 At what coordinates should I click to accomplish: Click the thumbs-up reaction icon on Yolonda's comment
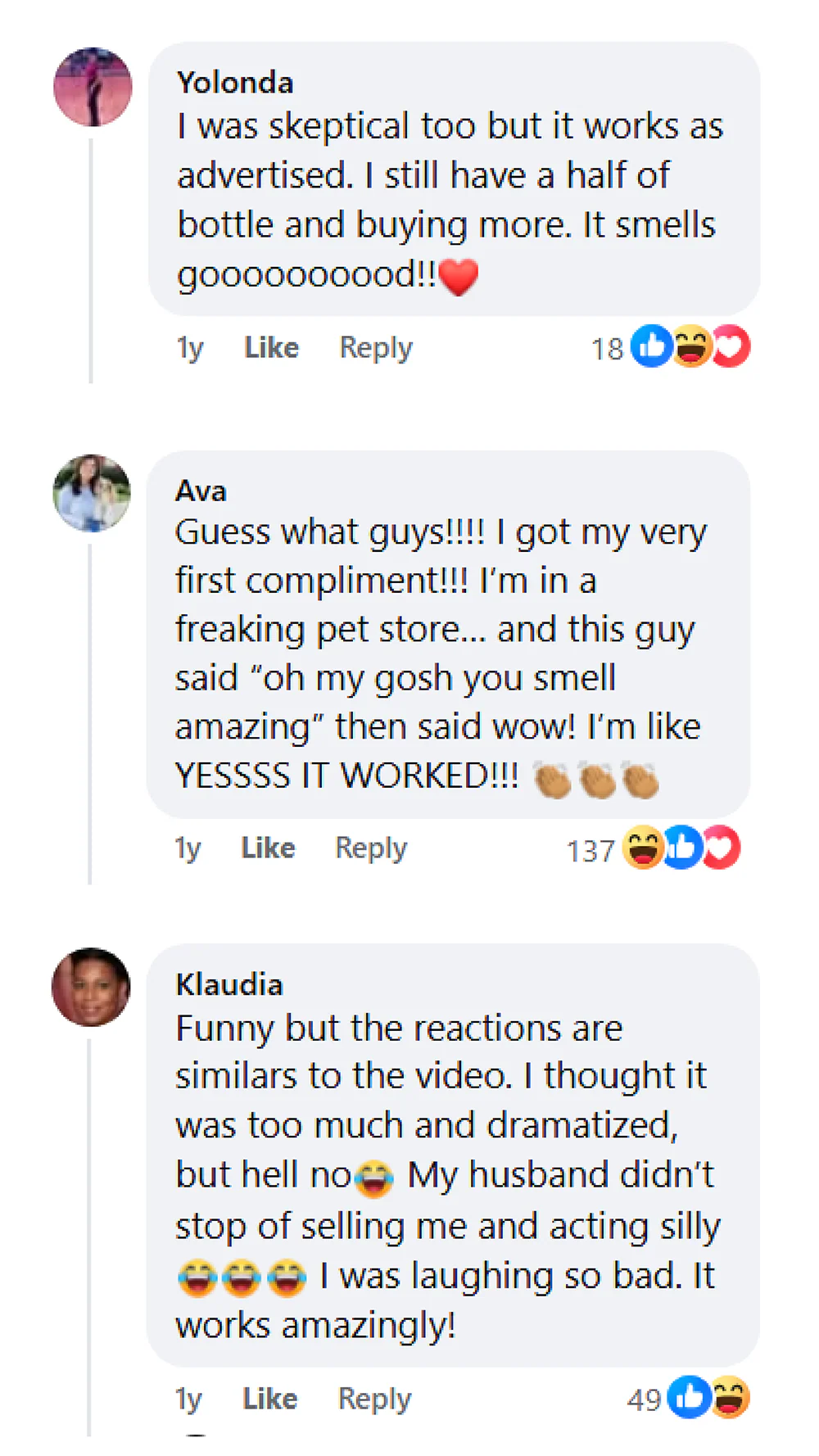click(x=652, y=346)
